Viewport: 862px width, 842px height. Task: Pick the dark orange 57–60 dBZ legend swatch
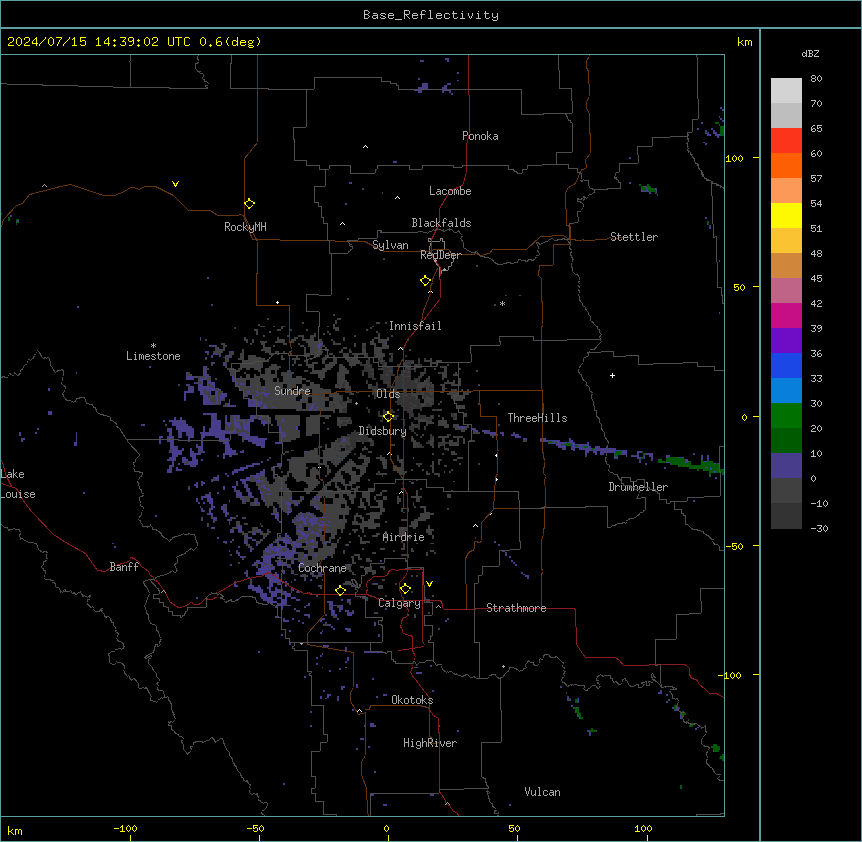786,165
